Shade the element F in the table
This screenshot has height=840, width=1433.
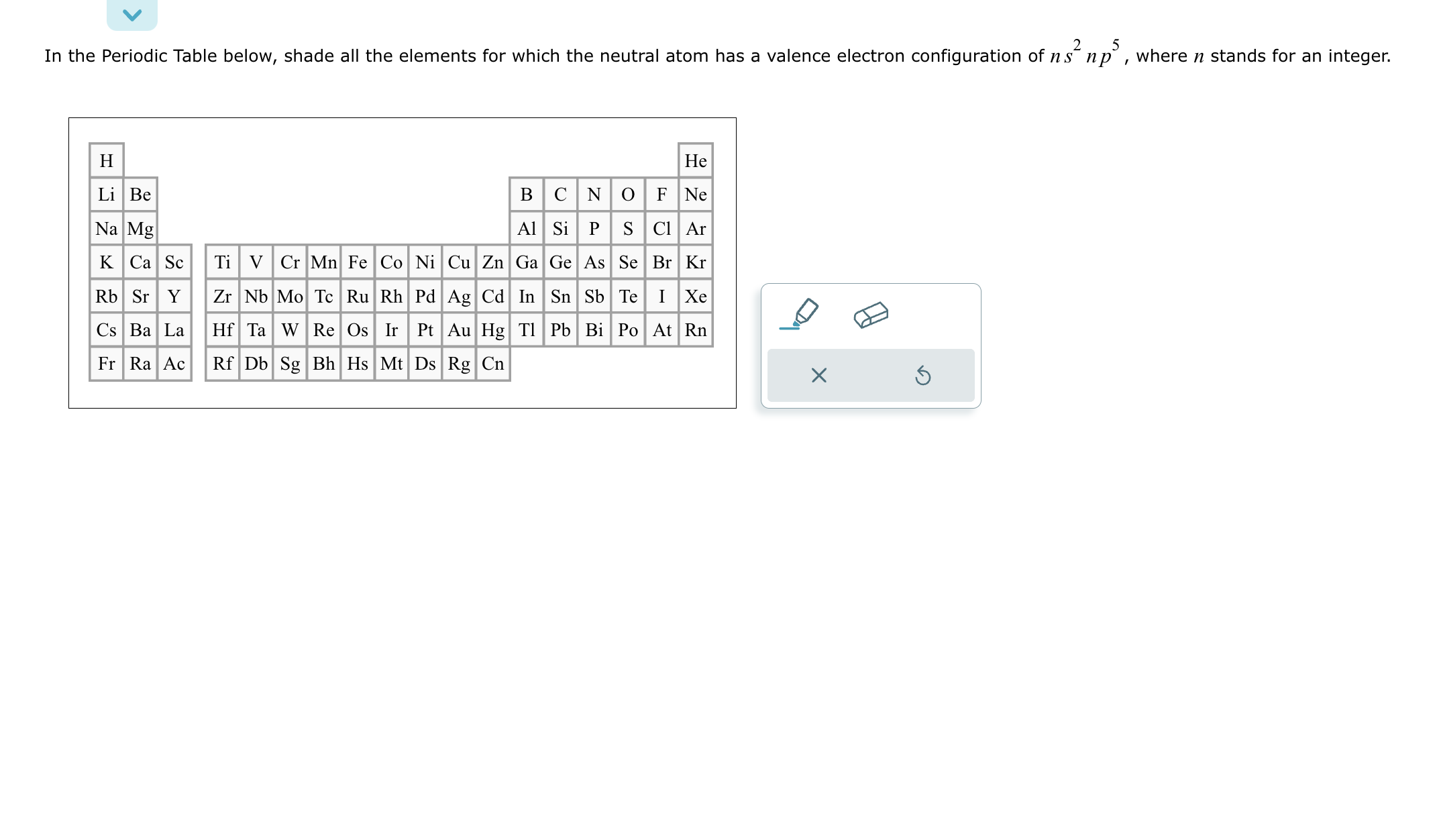coord(661,195)
